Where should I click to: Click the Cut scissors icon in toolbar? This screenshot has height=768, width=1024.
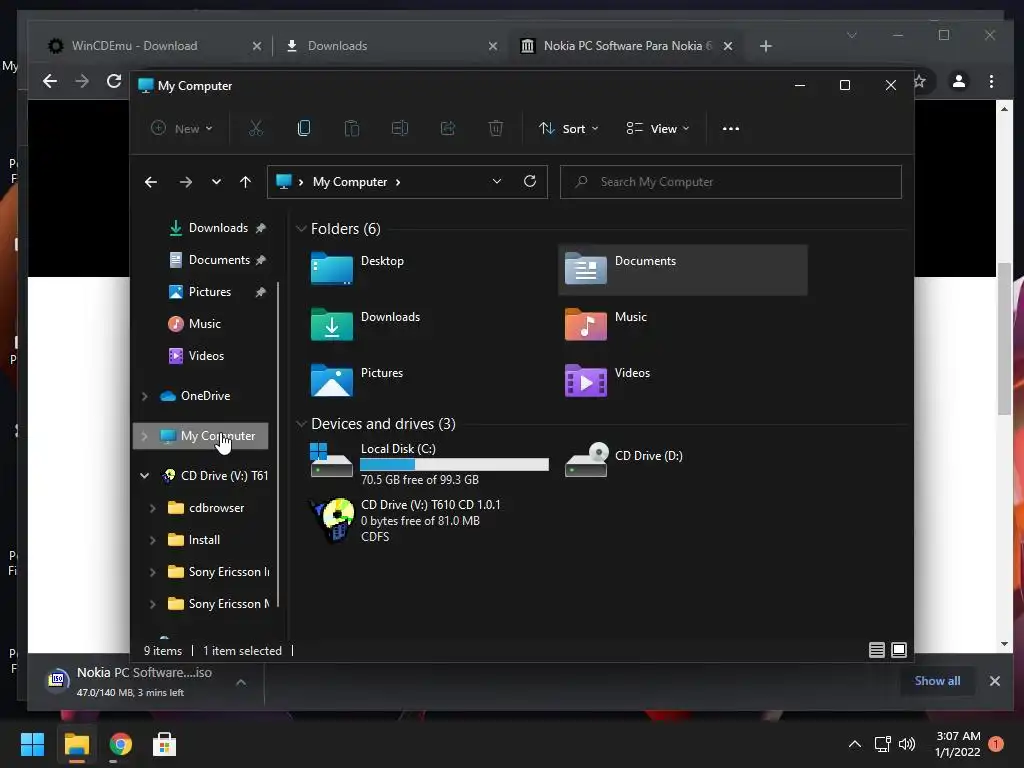255,129
